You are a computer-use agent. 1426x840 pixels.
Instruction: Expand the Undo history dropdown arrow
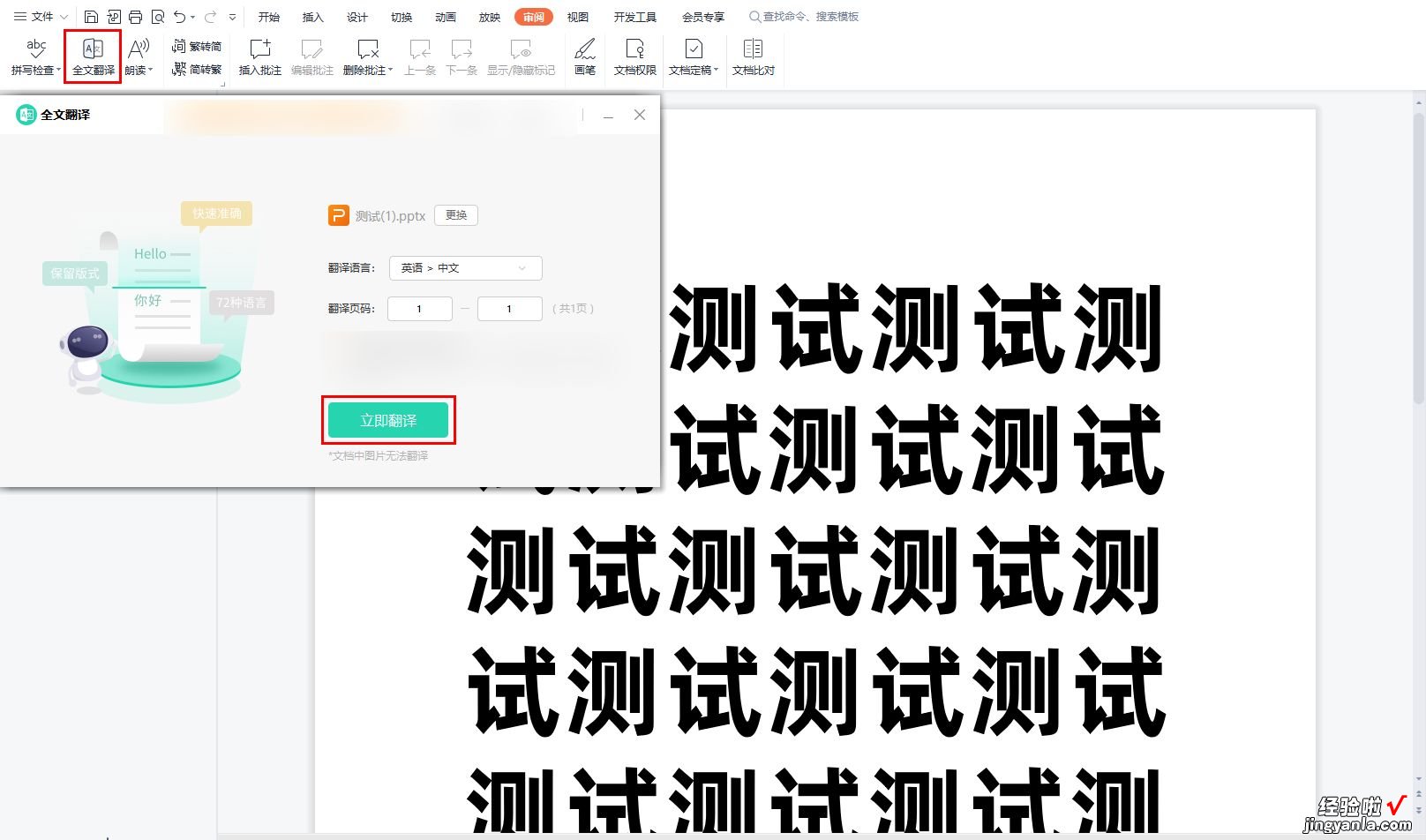coord(192,18)
